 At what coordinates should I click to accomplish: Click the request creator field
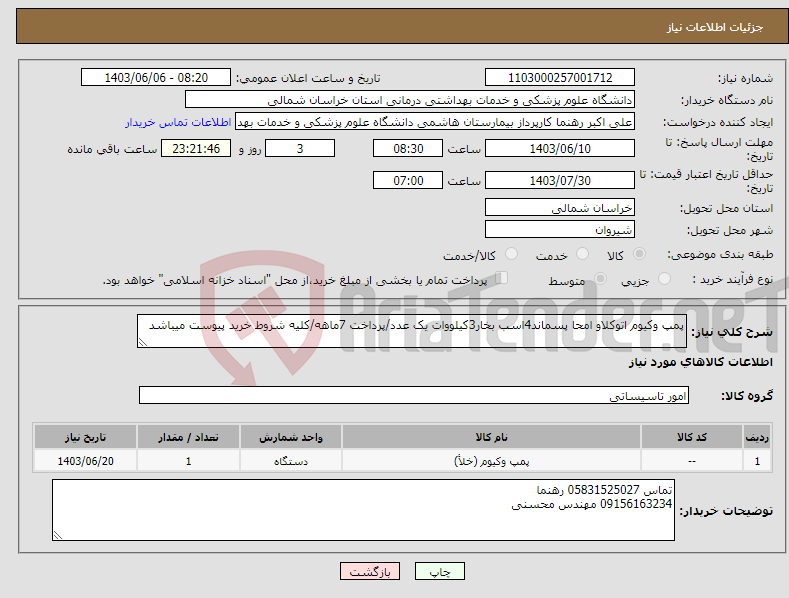click(435, 122)
